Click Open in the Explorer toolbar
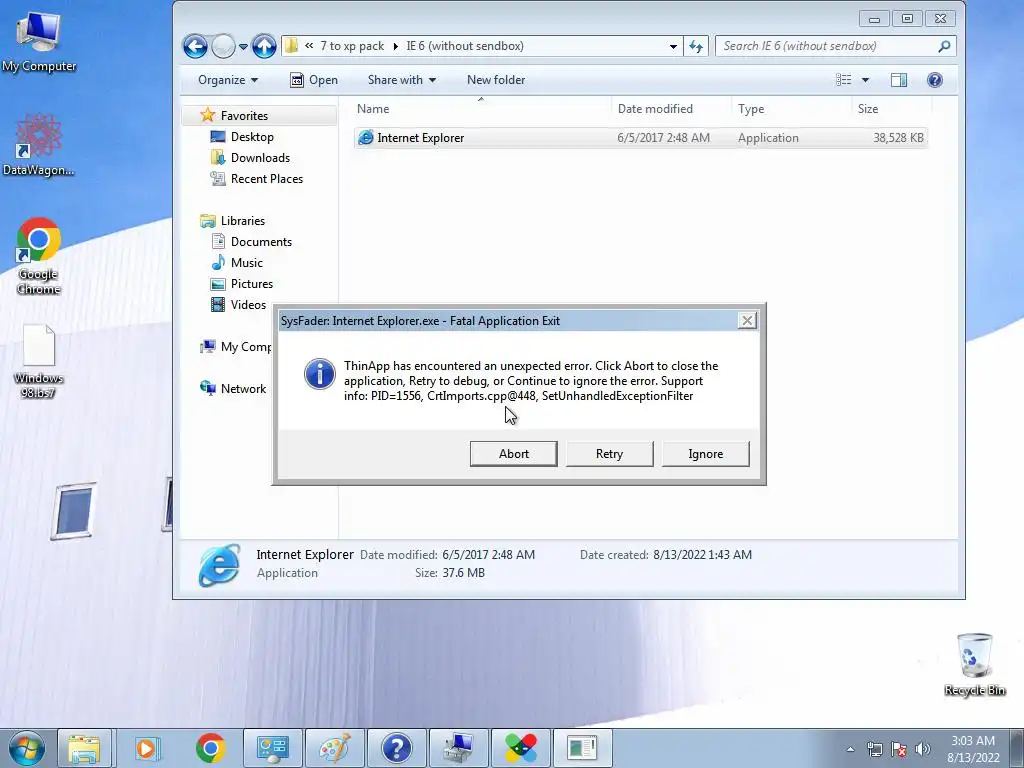This screenshot has width=1024, height=768. 314,80
